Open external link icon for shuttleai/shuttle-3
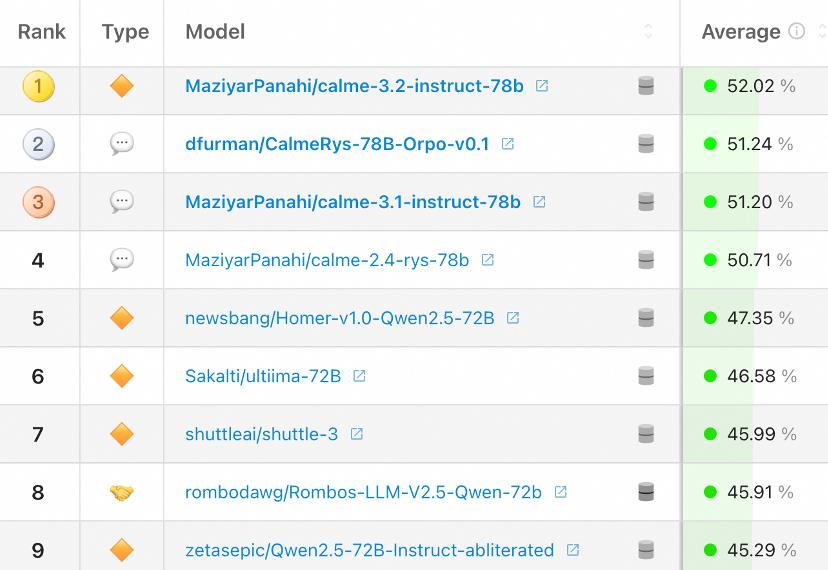Screen dimensions: 828x570 [x=356, y=434]
